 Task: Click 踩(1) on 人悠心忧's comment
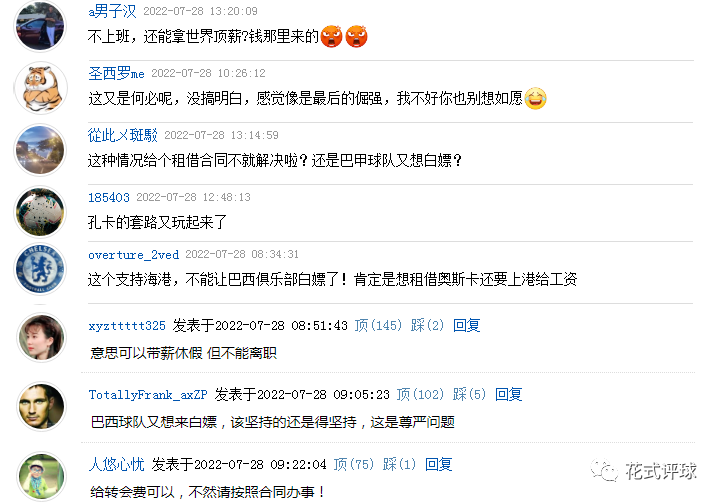pyautogui.click(x=399, y=464)
